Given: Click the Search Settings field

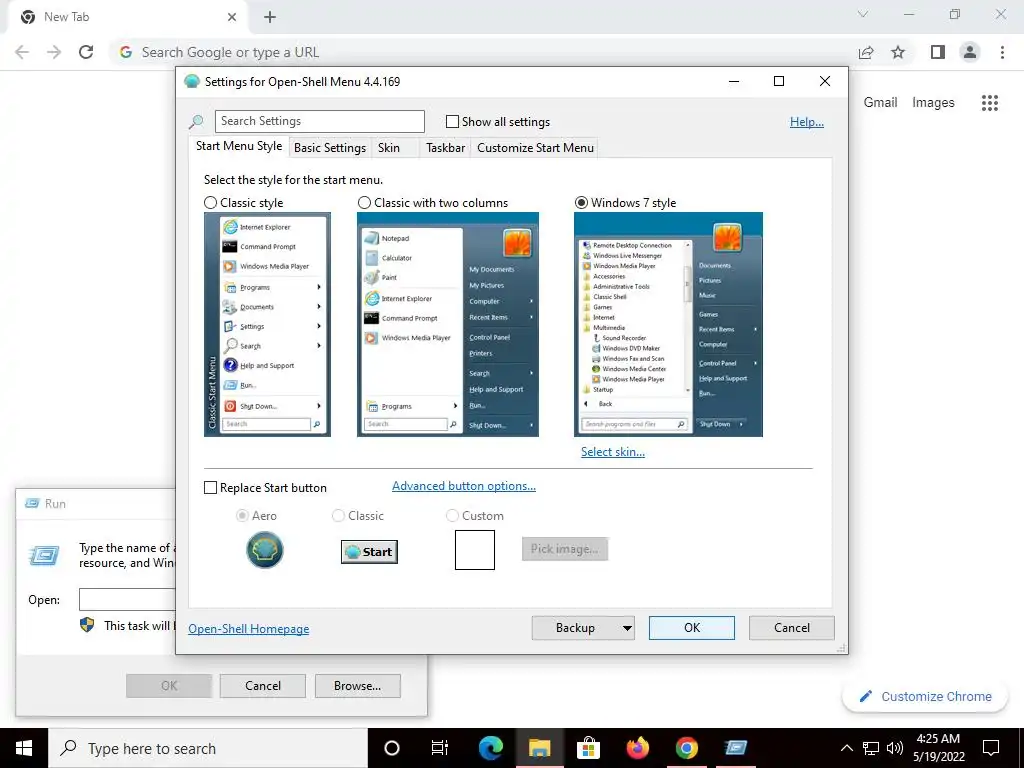Looking at the screenshot, I should coord(319,121).
